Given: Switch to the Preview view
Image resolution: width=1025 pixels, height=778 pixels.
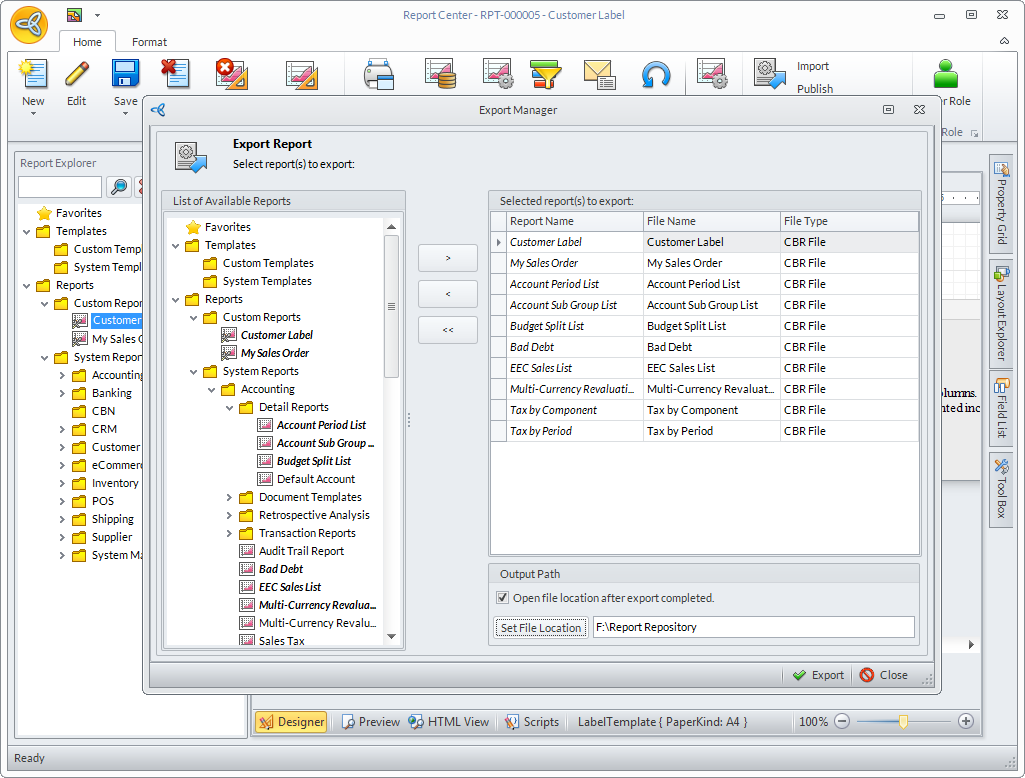Looking at the screenshot, I should coord(370,722).
